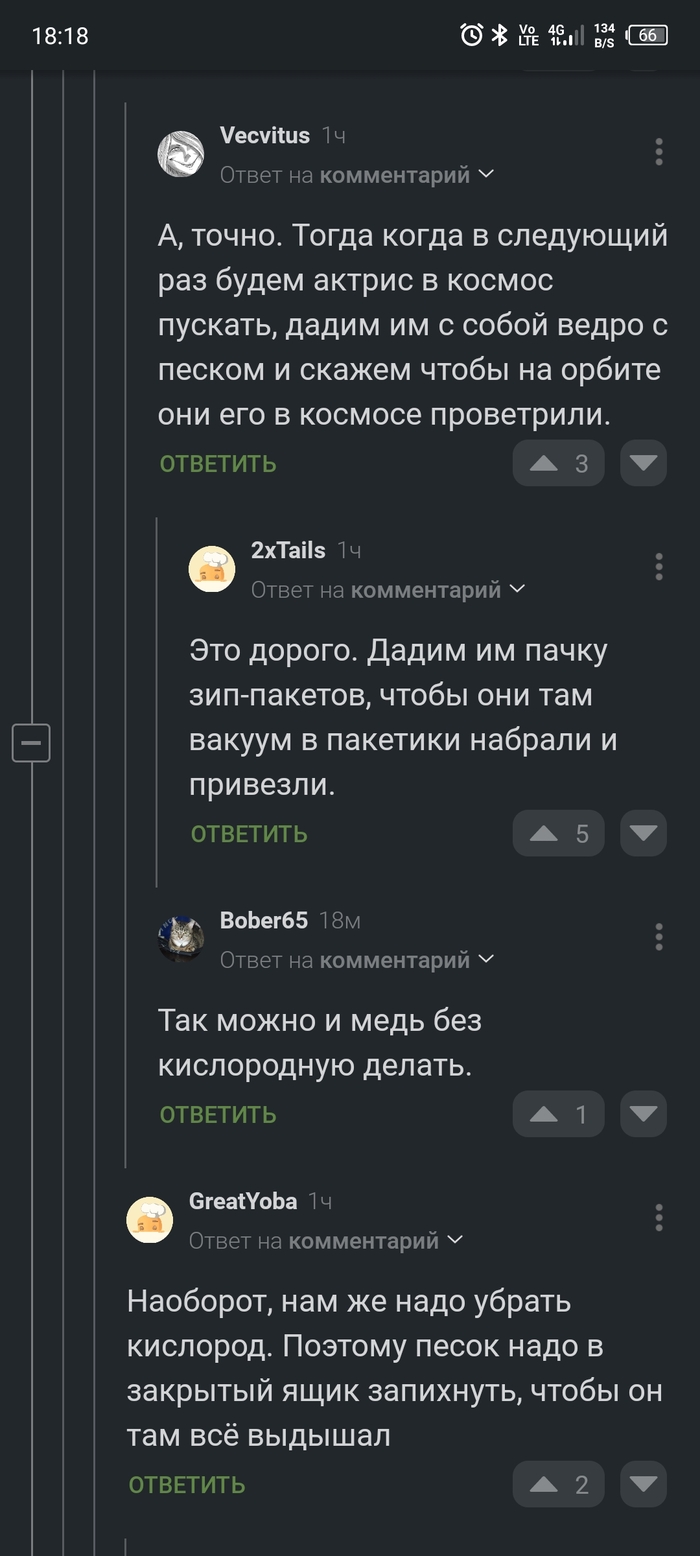Open three-dot menu on 2xTails's comment
This screenshot has height=1556, width=700.
point(658,567)
